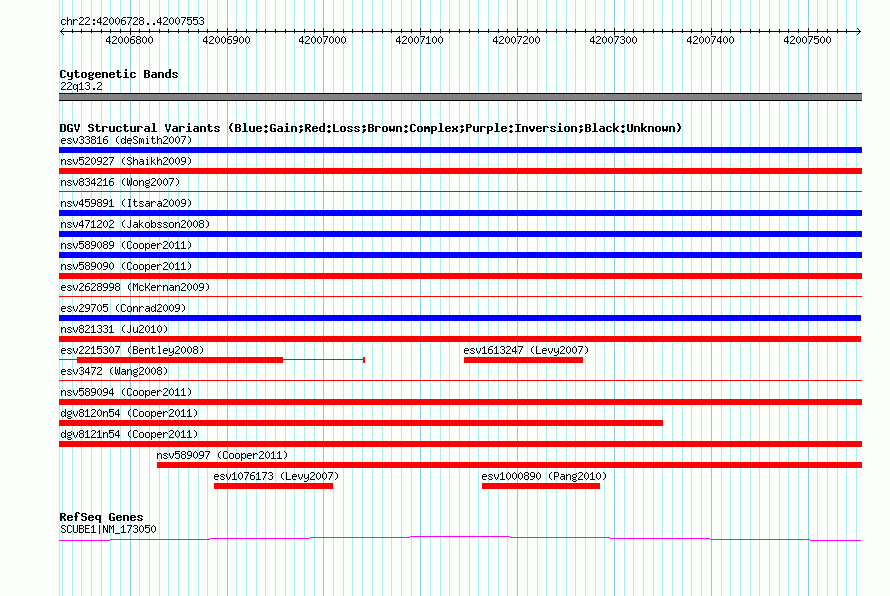Click the esv3472 (Wang2008) label
The image size is (890, 596).
[x=114, y=371]
